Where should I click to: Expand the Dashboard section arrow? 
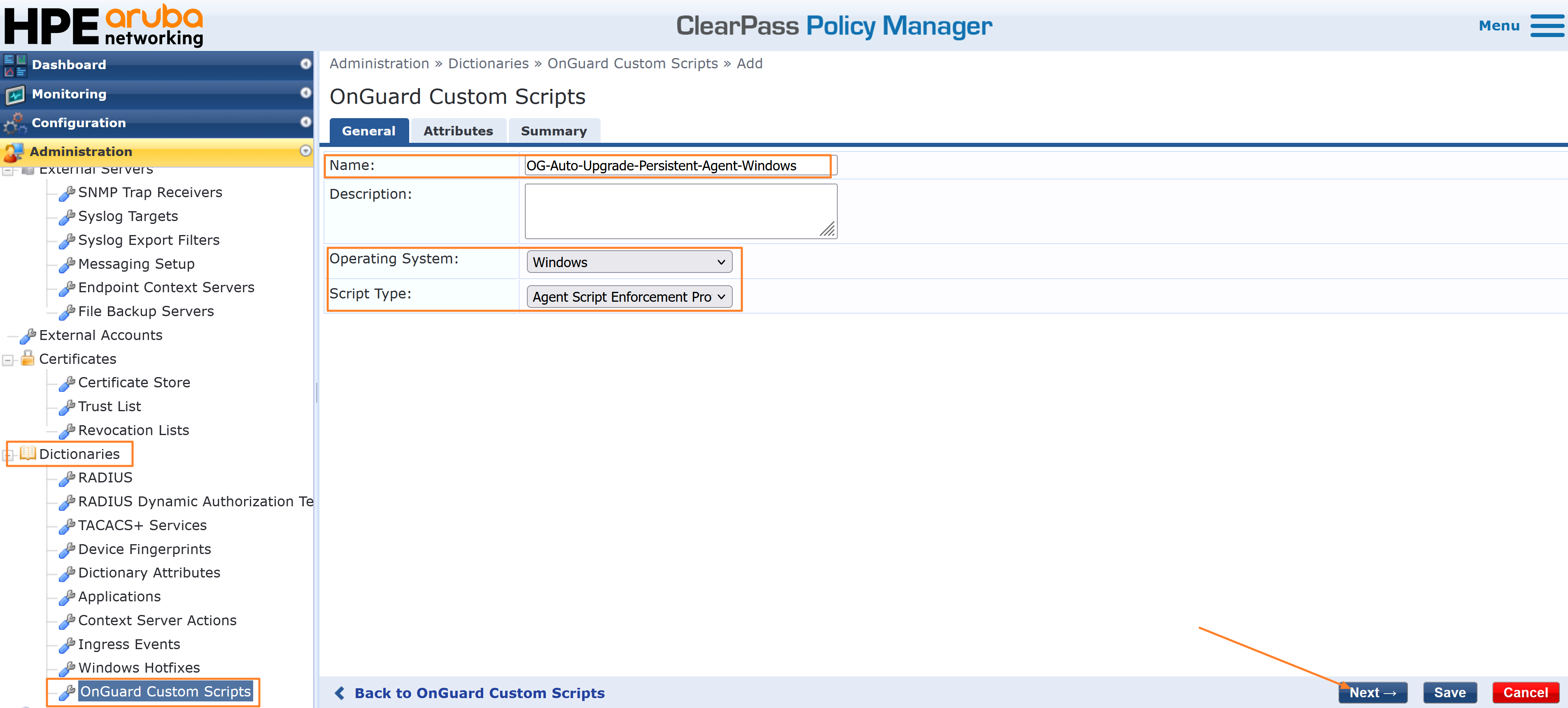(x=305, y=64)
